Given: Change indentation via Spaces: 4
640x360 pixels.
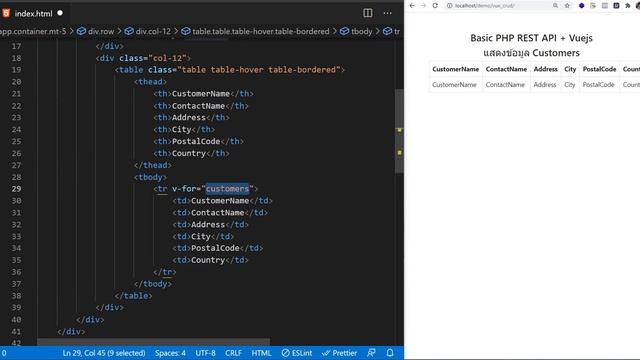Looking at the screenshot, I should (x=170, y=353).
